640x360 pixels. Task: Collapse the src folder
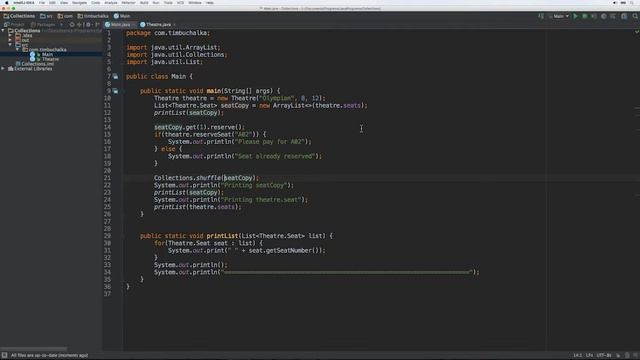click(x=10, y=45)
